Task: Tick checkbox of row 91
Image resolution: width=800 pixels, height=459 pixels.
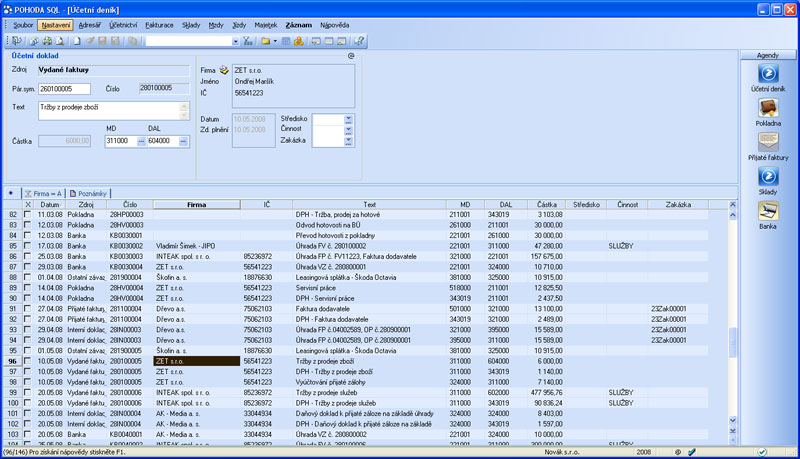Action: pyautogui.click(x=27, y=309)
